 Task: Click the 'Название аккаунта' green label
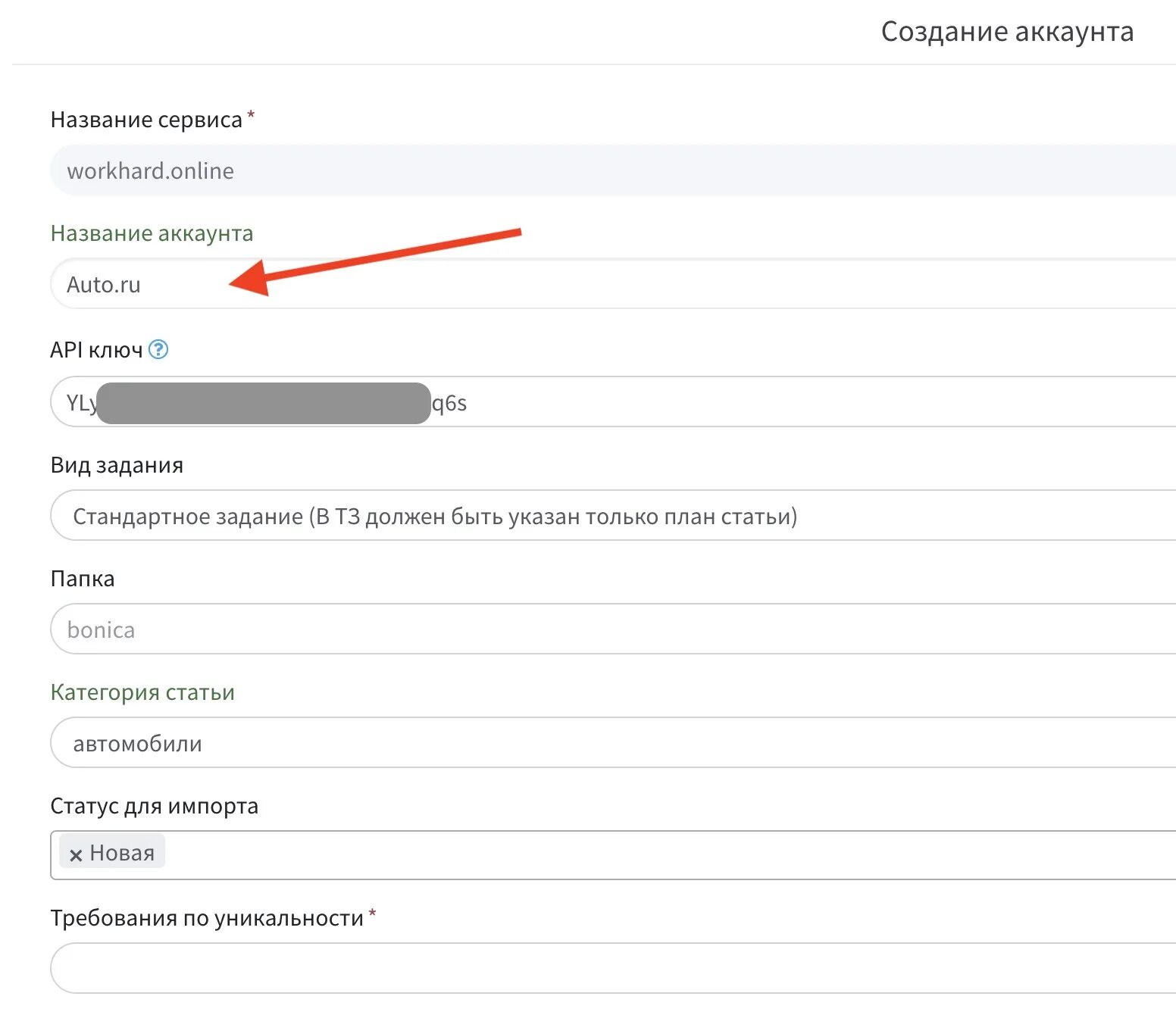point(152,233)
